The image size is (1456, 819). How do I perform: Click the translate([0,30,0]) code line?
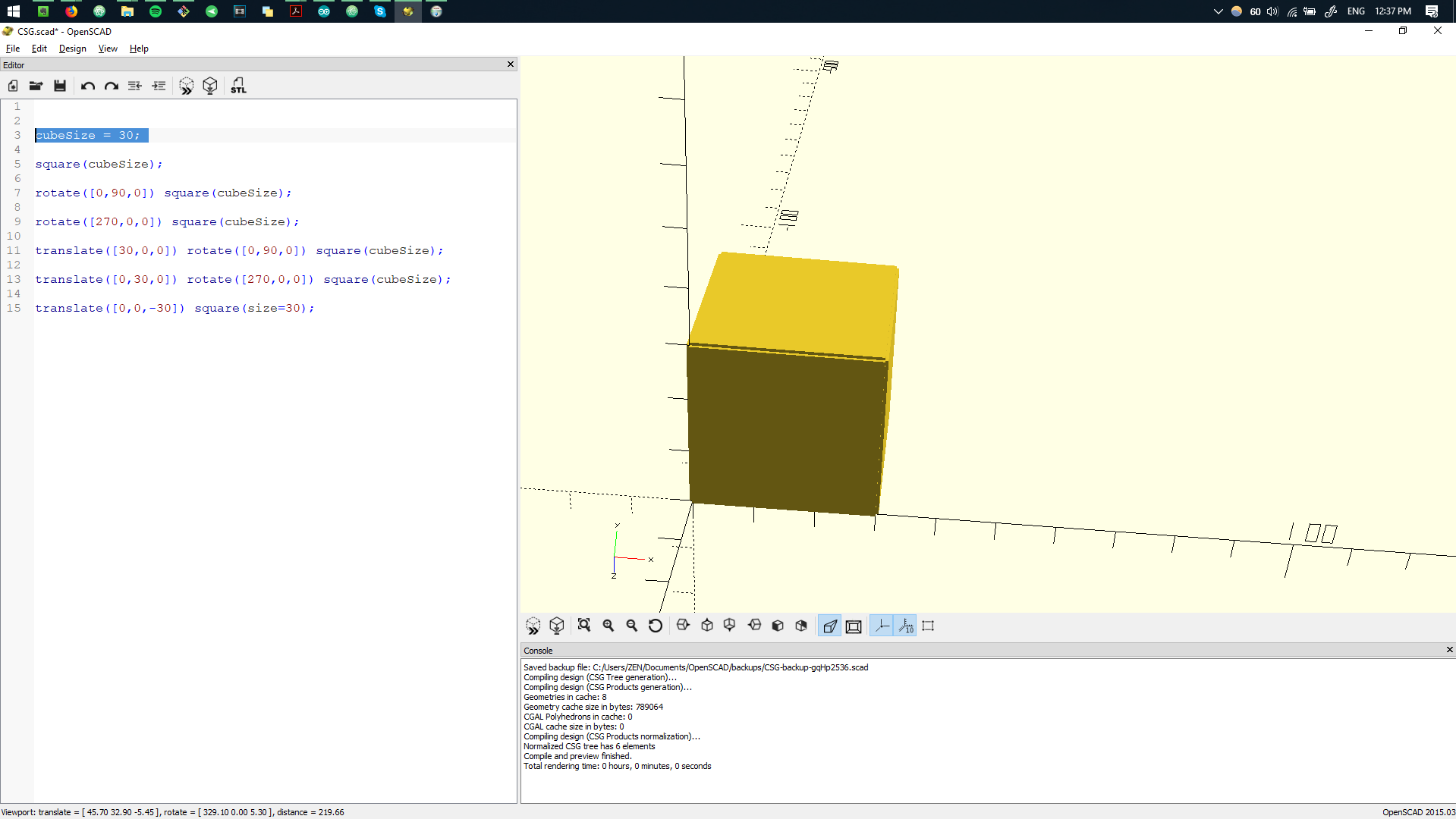tap(243, 279)
